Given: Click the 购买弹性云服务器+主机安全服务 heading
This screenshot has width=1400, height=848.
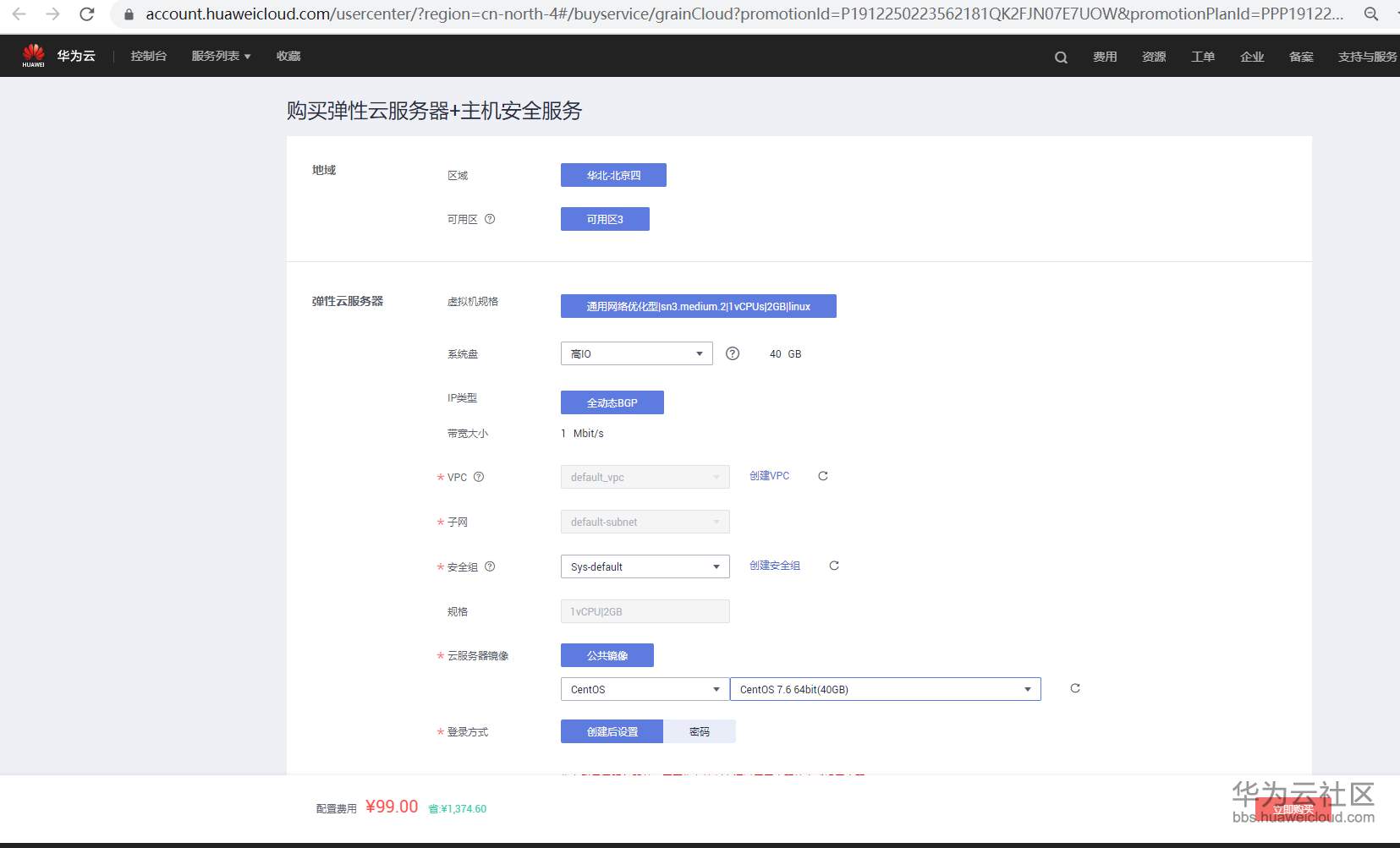Looking at the screenshot, I should coord(435,111).
